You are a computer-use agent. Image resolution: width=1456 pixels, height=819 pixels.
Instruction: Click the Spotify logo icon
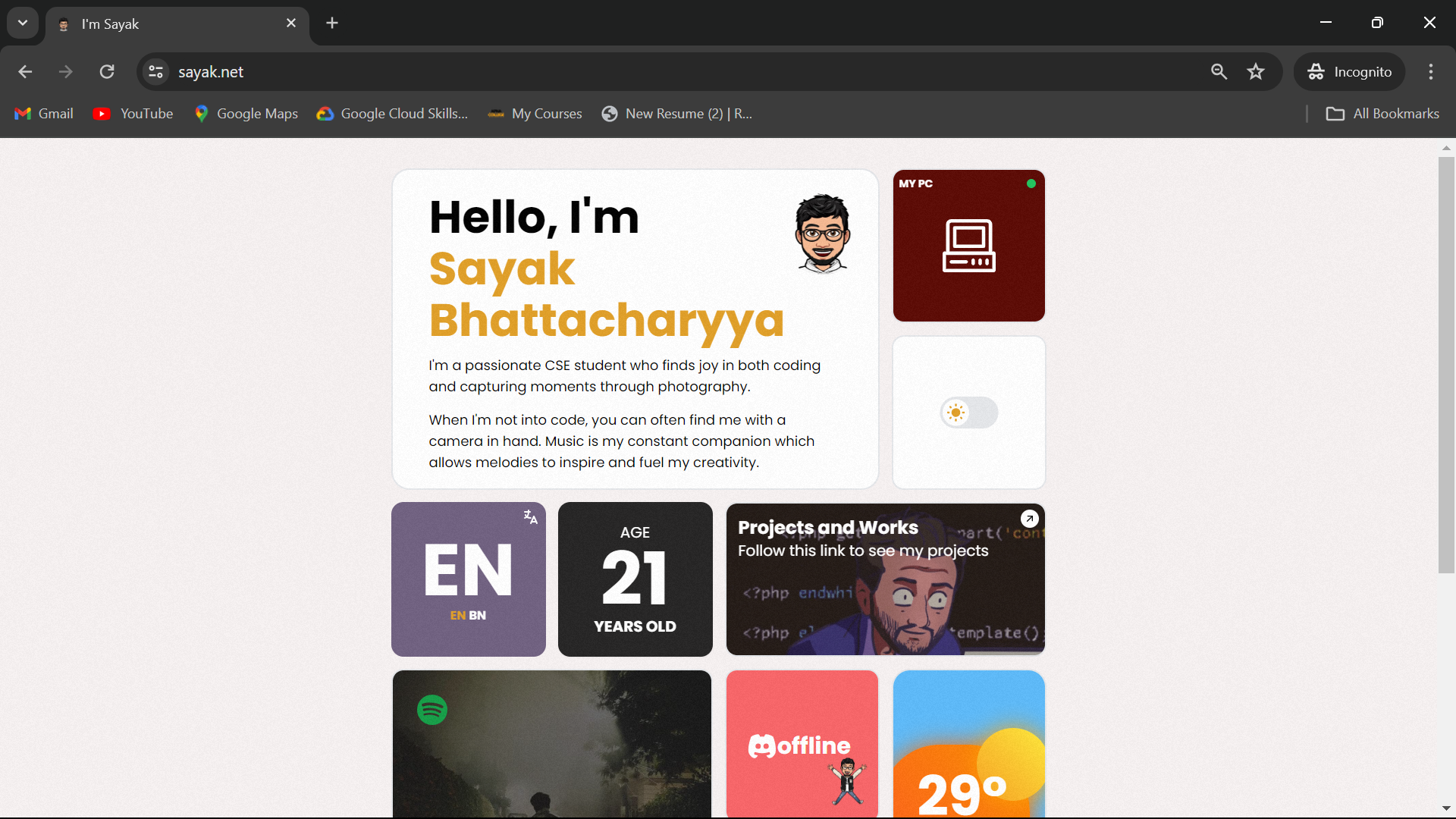point(432,710)
